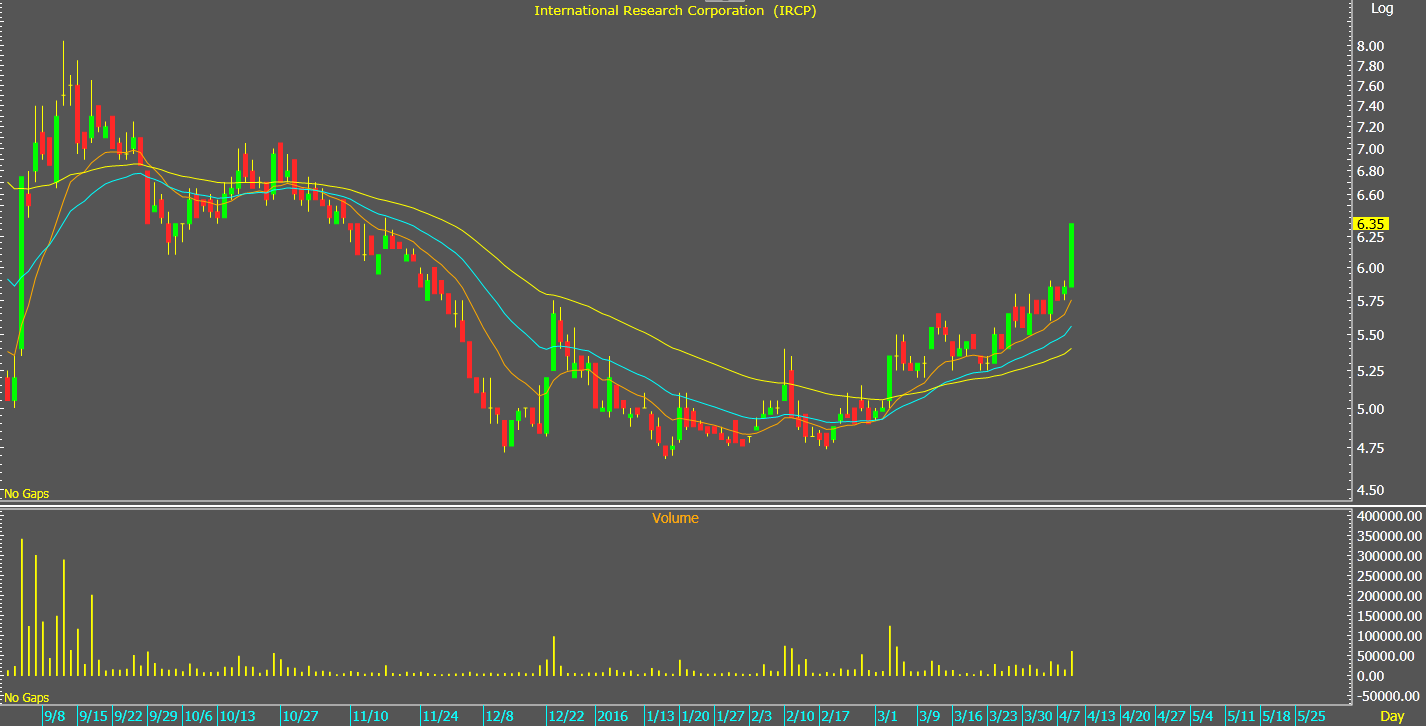This screenshot has height=726, width=1426.
Task: Click the 5.00 price axis label
Action: [1371, 409]
